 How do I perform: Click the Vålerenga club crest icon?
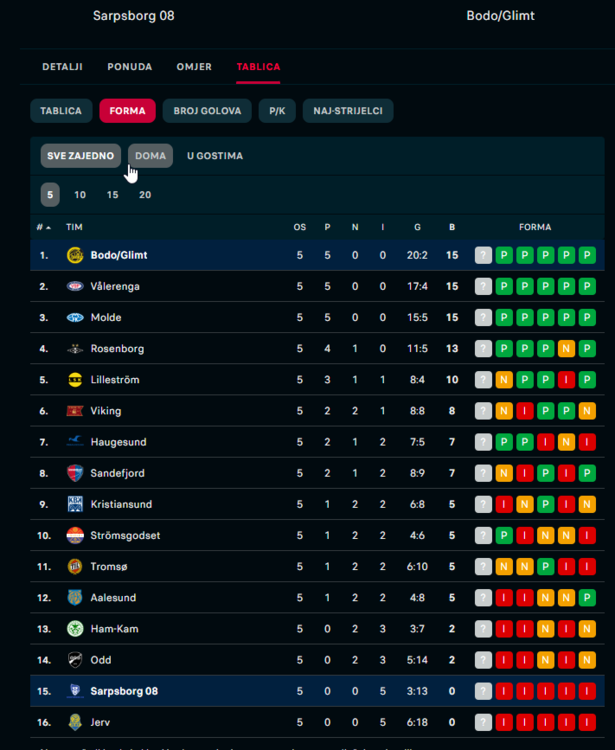click(75, 287)
